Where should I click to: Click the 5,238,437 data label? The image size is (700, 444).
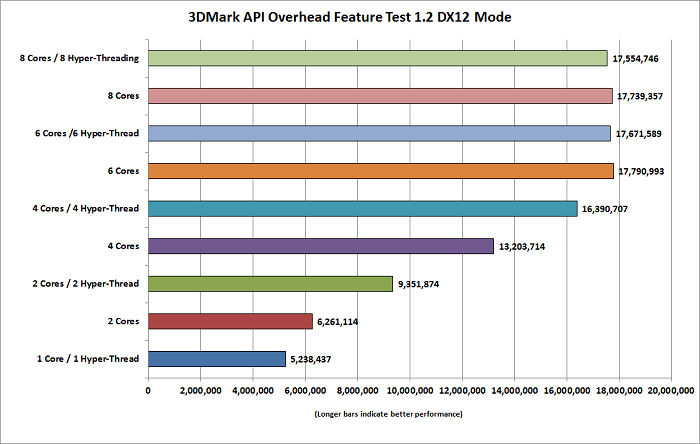pyautogui.click(x=311, y=359)
